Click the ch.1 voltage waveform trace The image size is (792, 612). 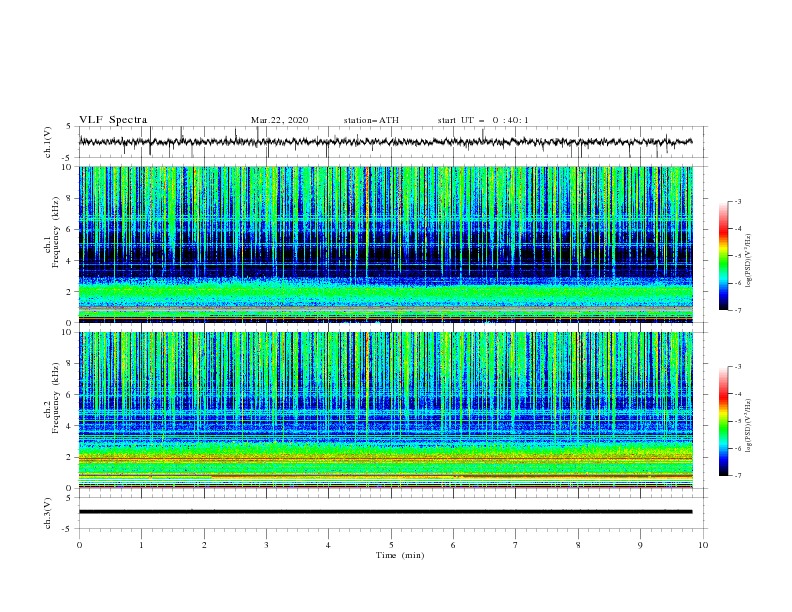pos(385,142)
